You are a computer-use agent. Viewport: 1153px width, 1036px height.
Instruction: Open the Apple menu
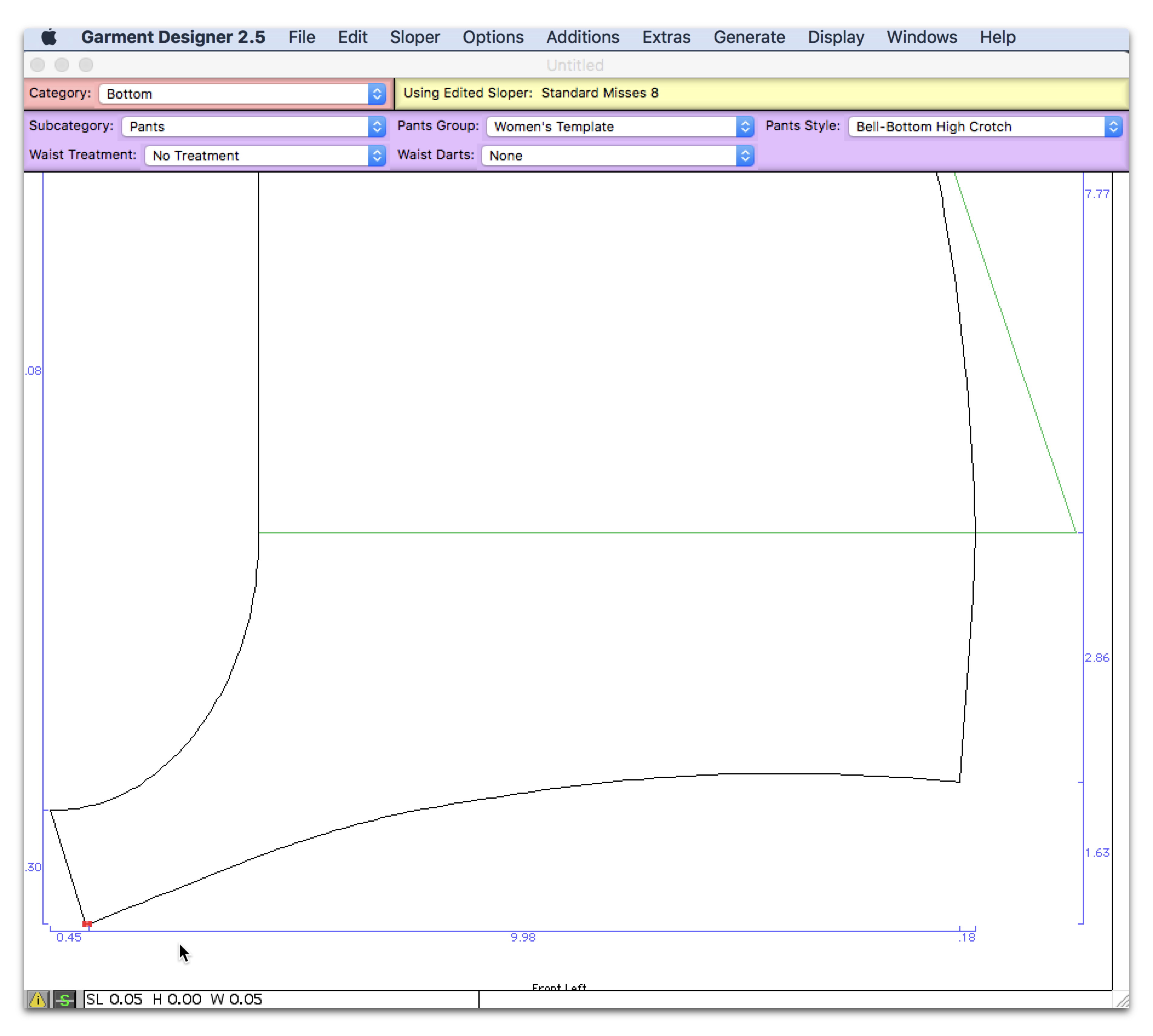coord(50,37)
